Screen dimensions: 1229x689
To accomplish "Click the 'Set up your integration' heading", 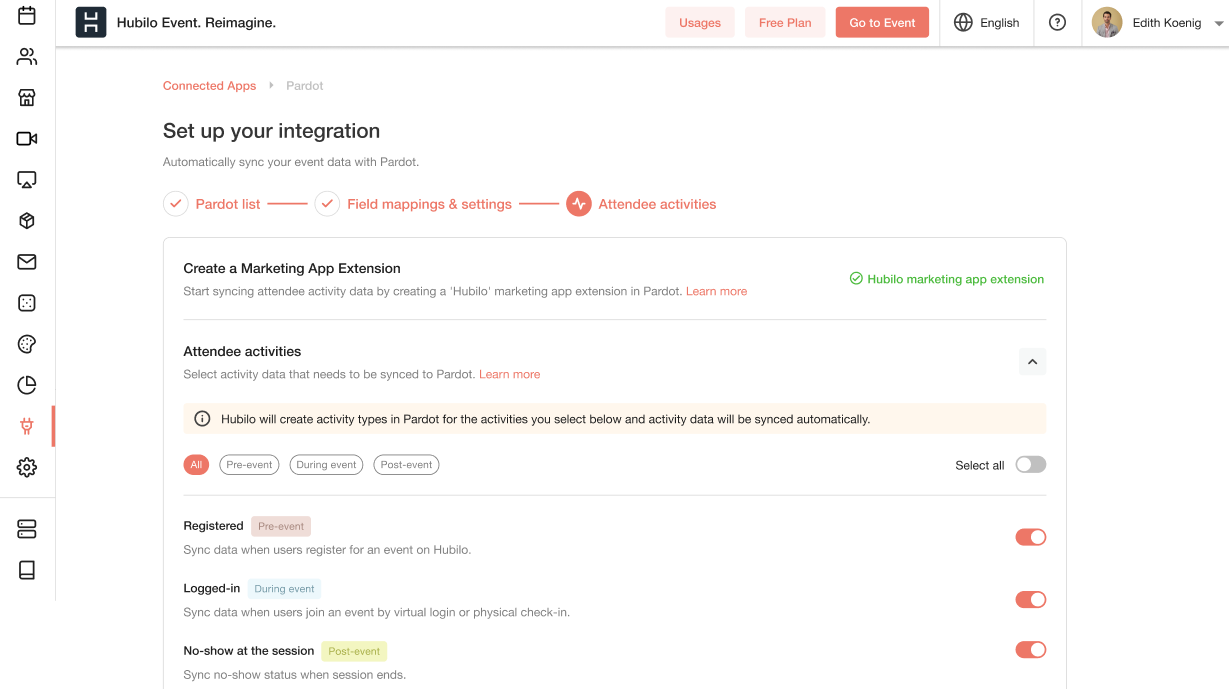I will point(272,131).
